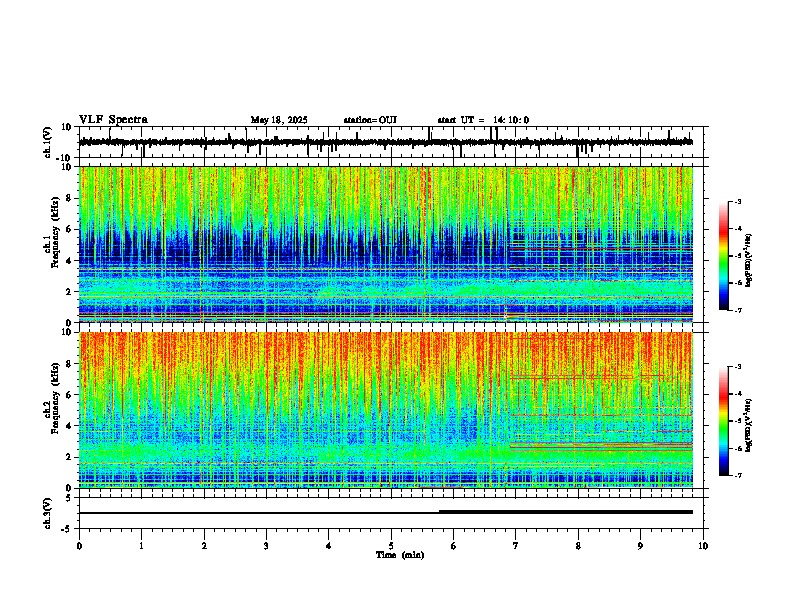Click the ch.3 flat voltage trace

[x=385, y=513]
